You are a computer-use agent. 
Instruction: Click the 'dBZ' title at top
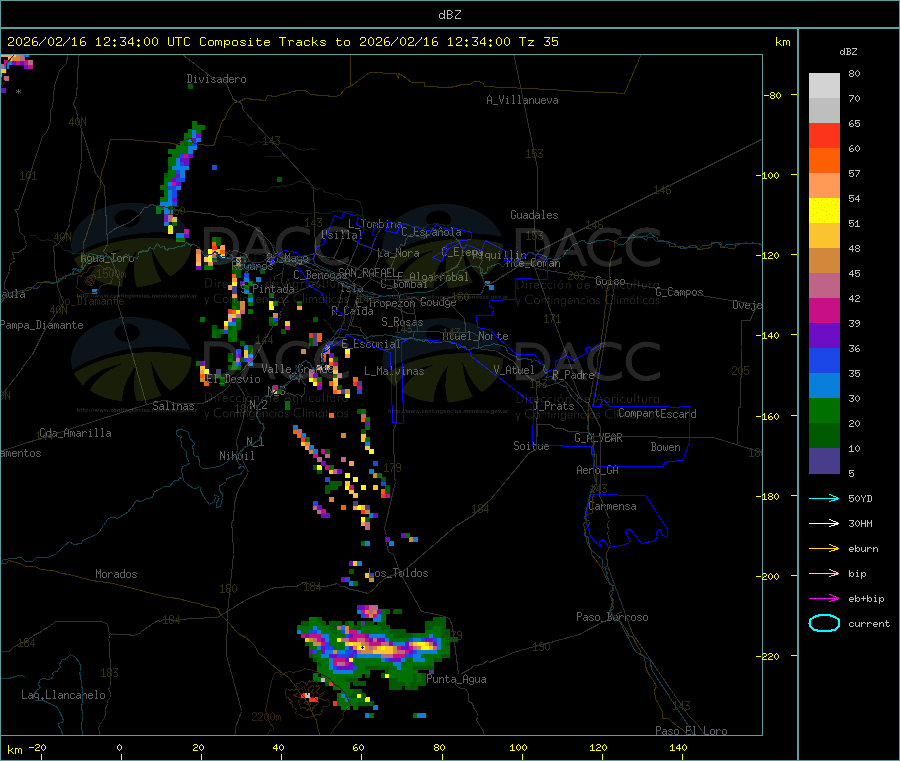pyautogui.click(x=449, y=15)
